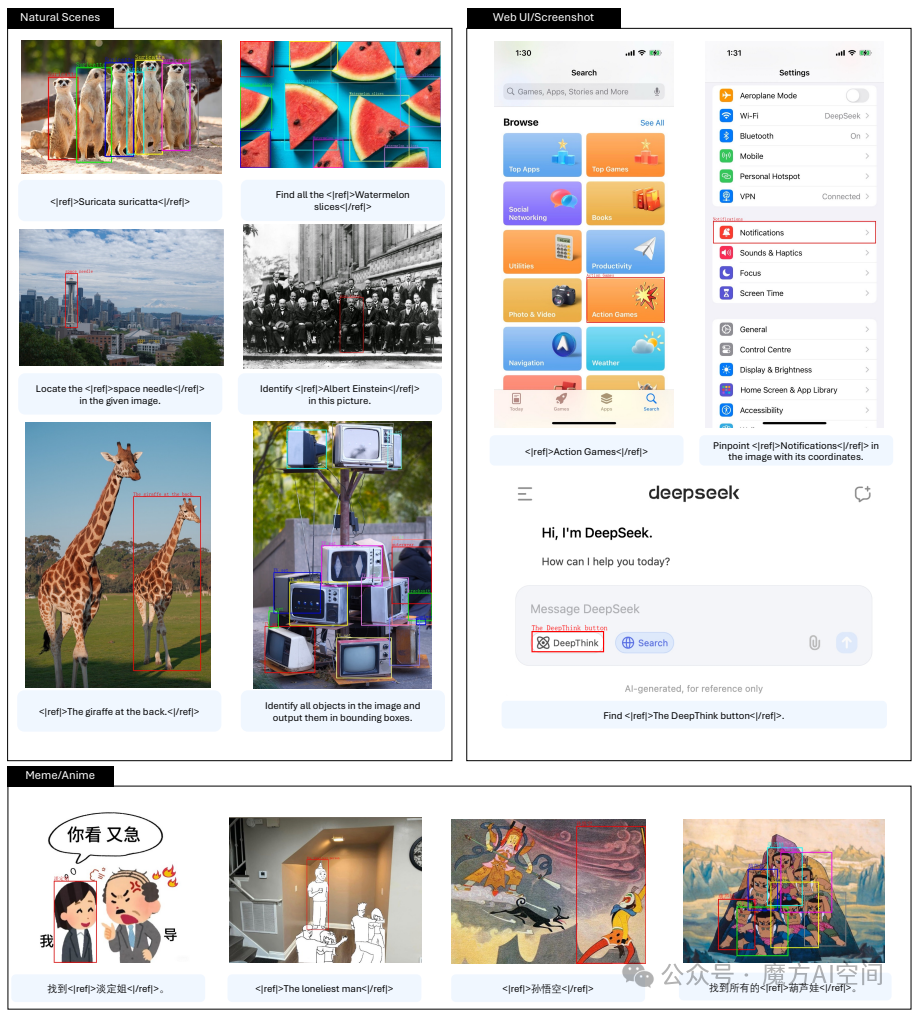The image size is (912, 1010).
Task: Open the Social Networking category card
Action: click(x=542, y=203)
